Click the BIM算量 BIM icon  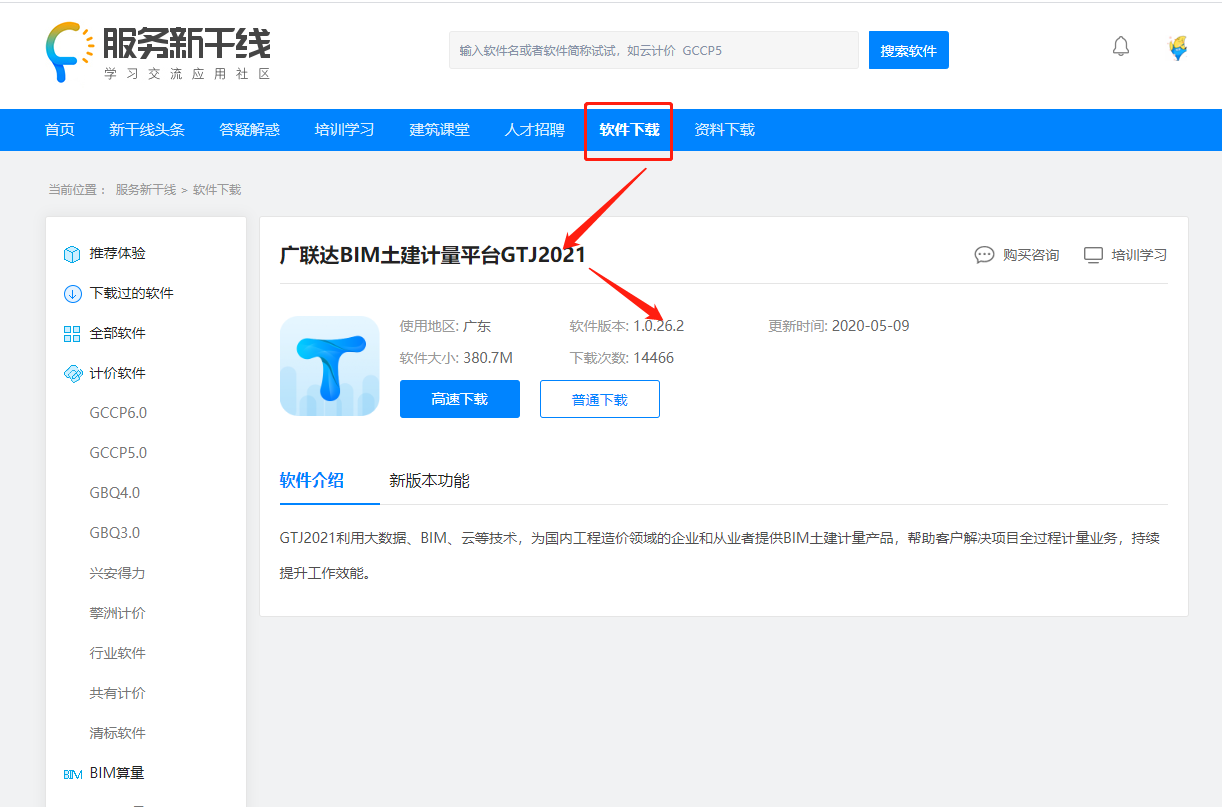tap(72, 774)
